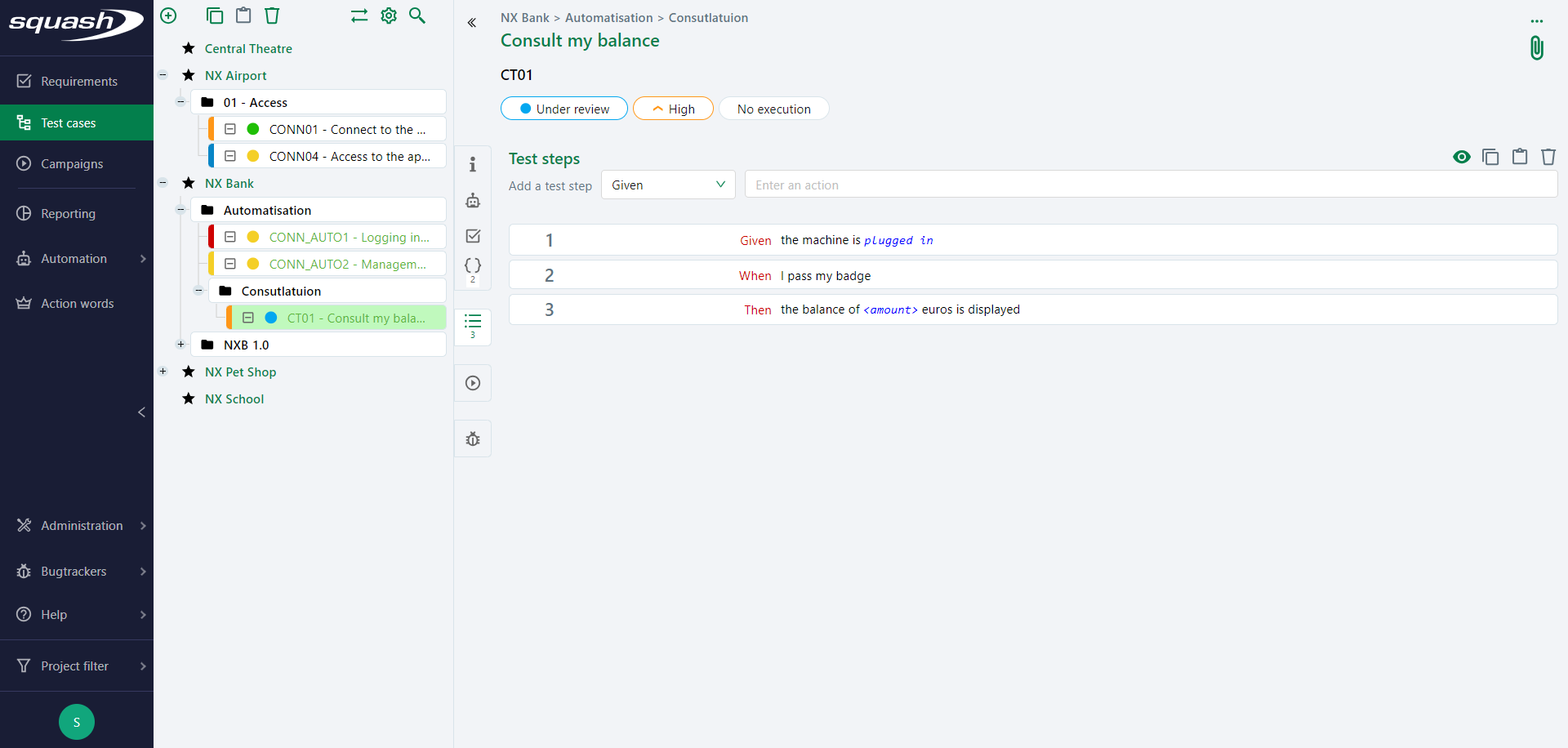Create a new test case with plus icon
Viewport: 1568px width, 748px height.
(168, 16)
